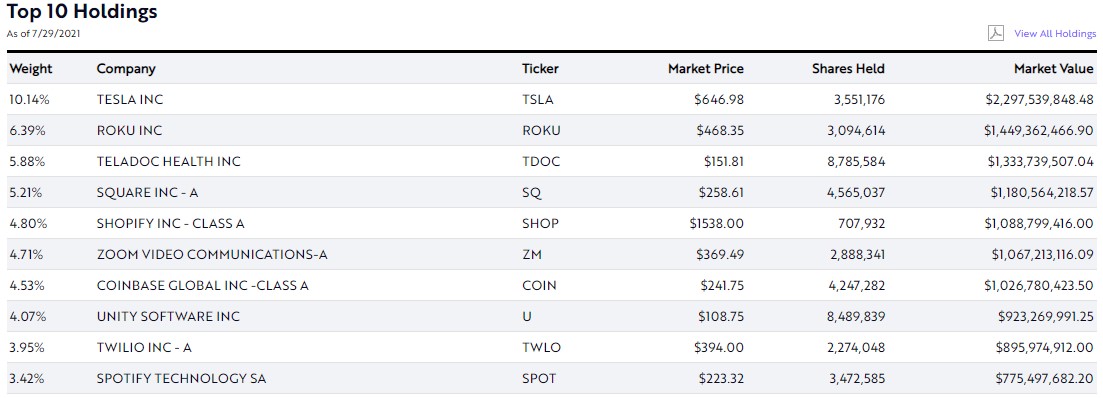Screen dimensions: 1103x399
Task: Click the Weight column header
Action: click(30, 69)
